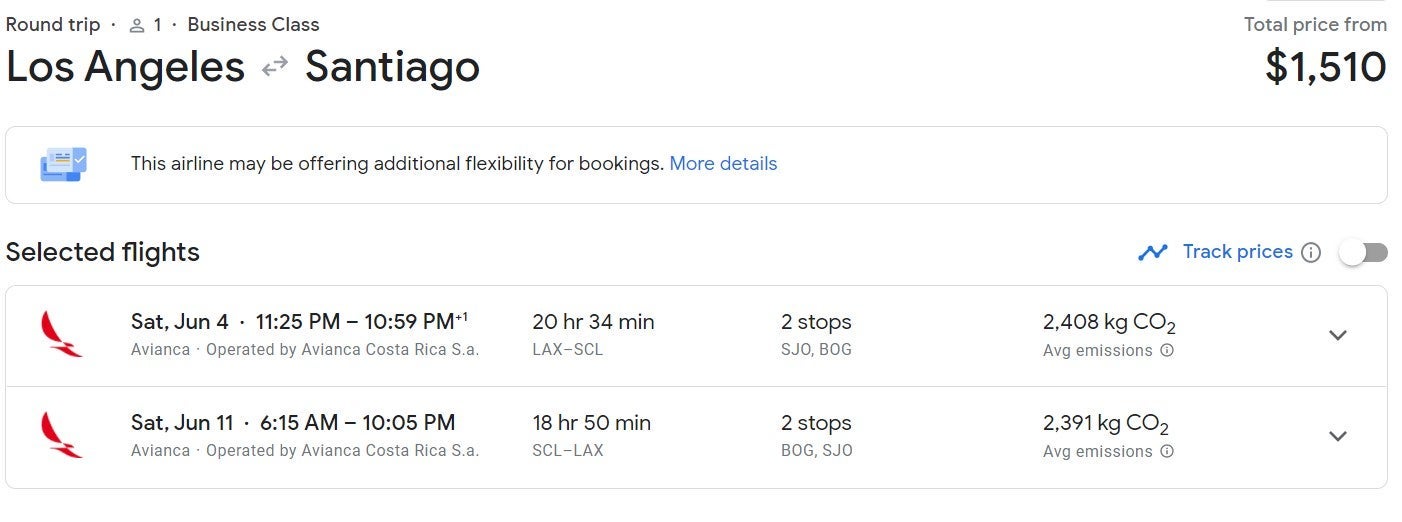The width and height of the screenshot is (1402, 522).
Task: Click the Round trip label
Action: click(x=53, y=25)
